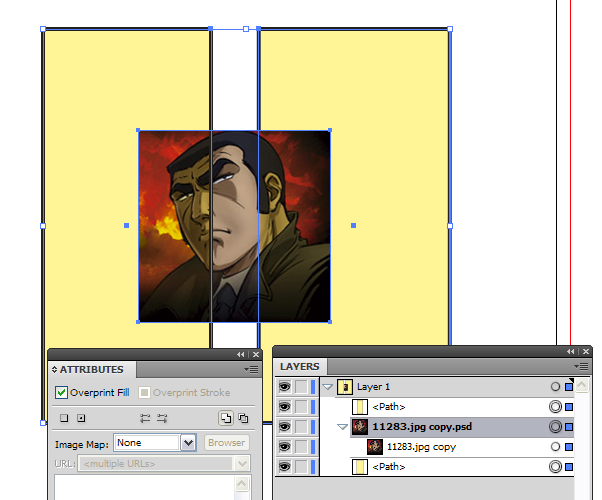Screen dimensions: 602x500
Task: Select the Show Center icon in Attributes
Action: click(x=81, y=418)
